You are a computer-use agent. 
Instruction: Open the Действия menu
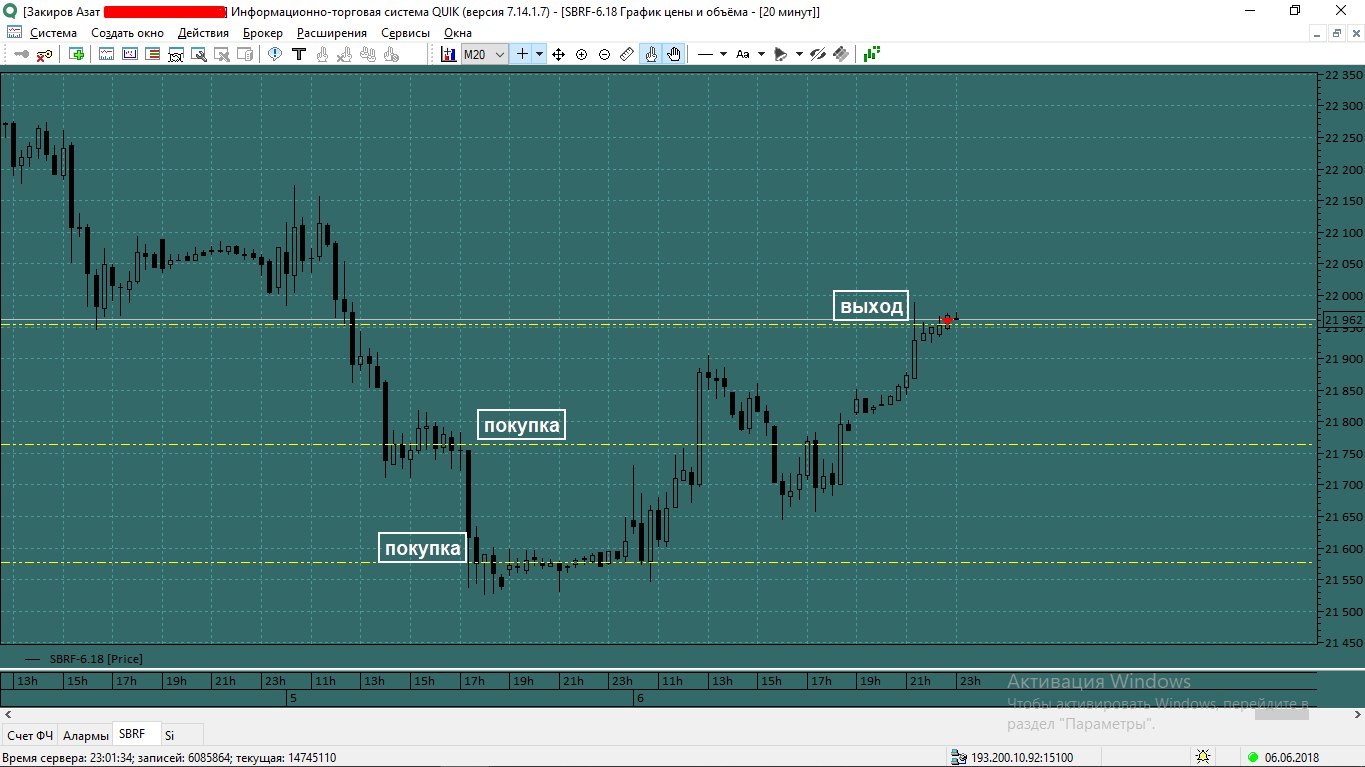[203, 33]
